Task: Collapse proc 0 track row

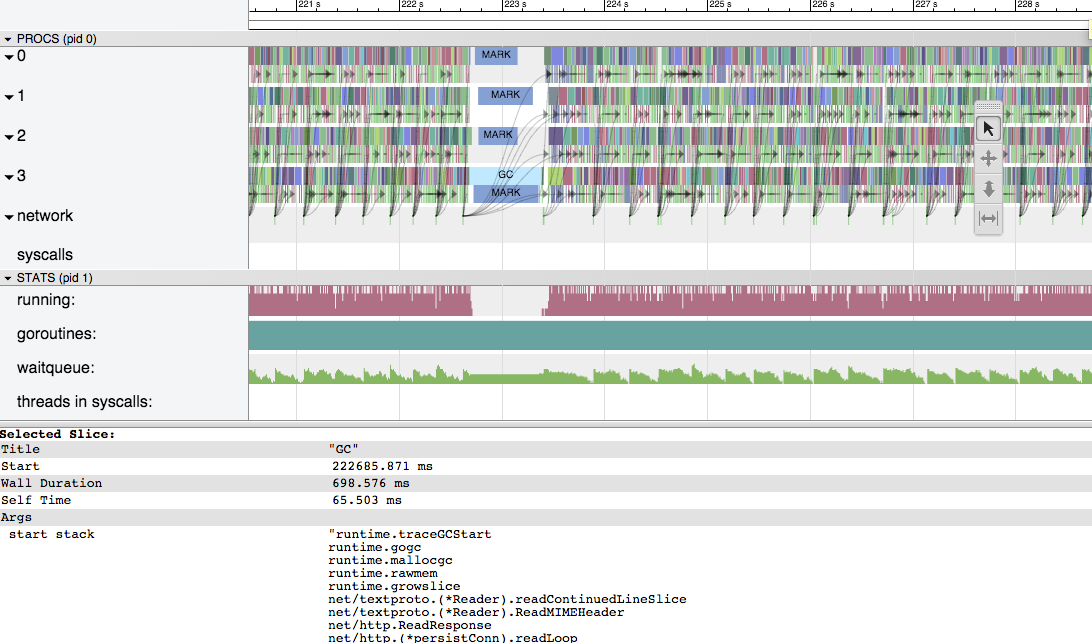Action: [x=9, y=57]
